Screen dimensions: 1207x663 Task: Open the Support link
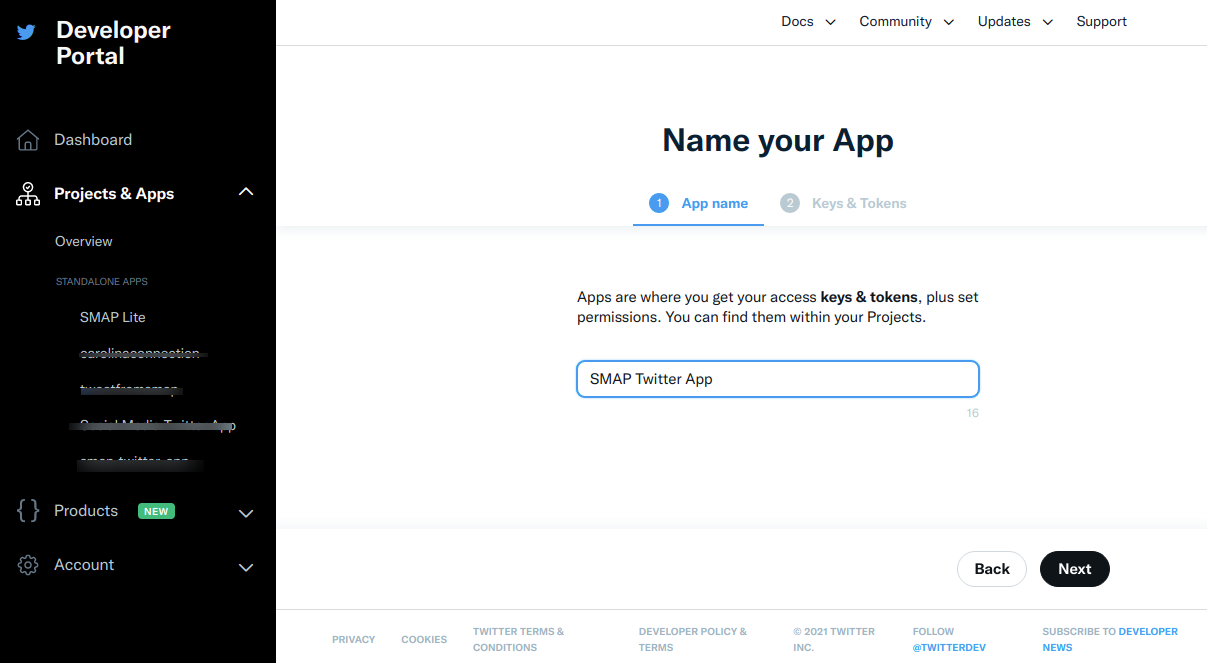(x=1101, y=22)
